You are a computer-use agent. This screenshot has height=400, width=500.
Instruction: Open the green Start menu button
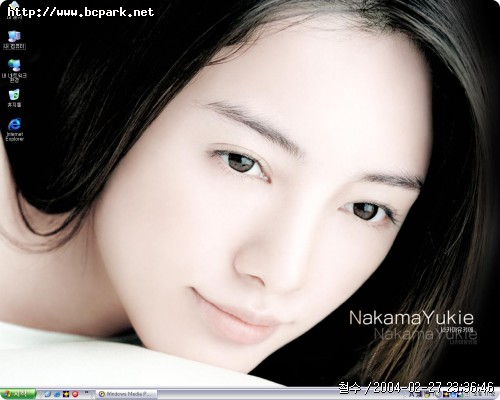18,394
